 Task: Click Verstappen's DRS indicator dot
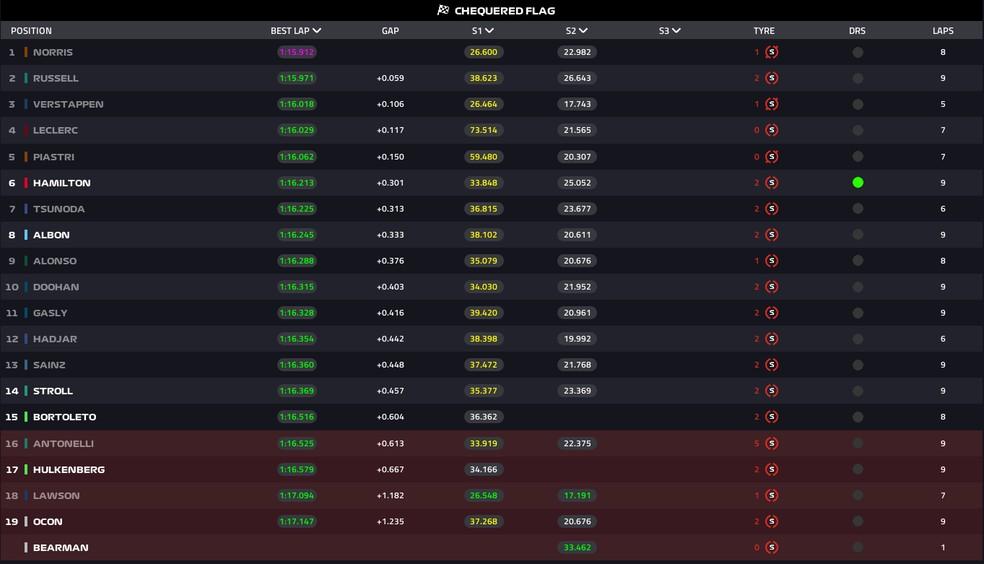[x=858, y=104]
